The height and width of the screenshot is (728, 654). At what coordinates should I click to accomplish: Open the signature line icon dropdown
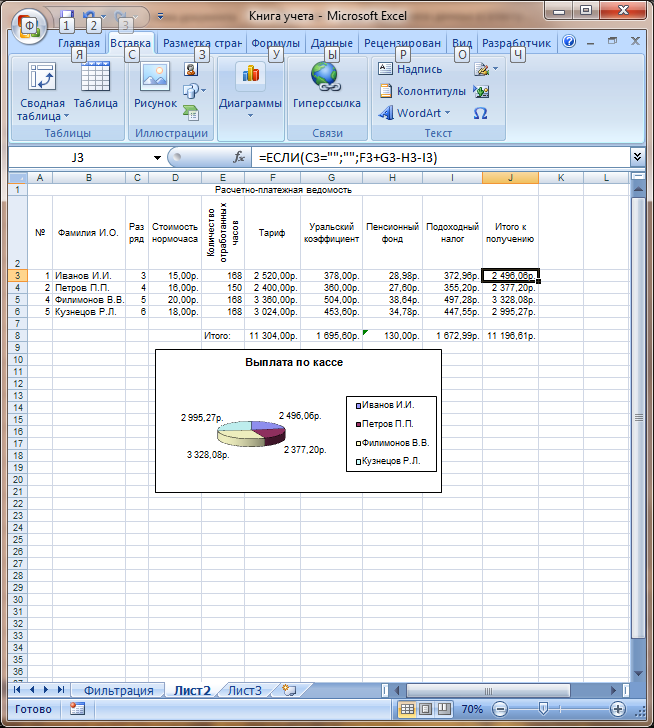[486, 69]
